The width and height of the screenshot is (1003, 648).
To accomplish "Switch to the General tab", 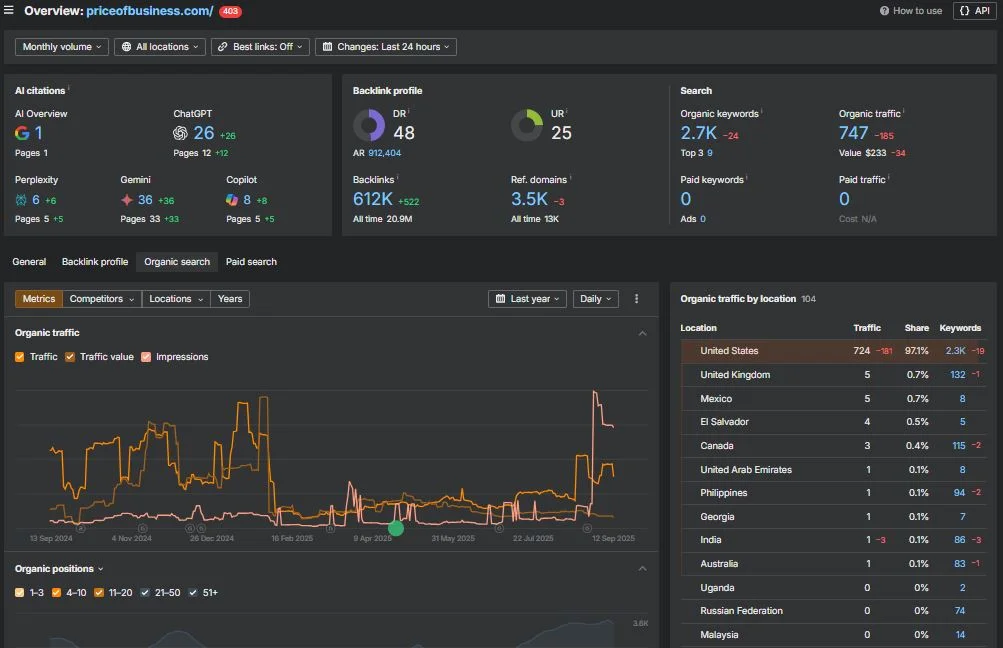I will click(x=29, y=262).
